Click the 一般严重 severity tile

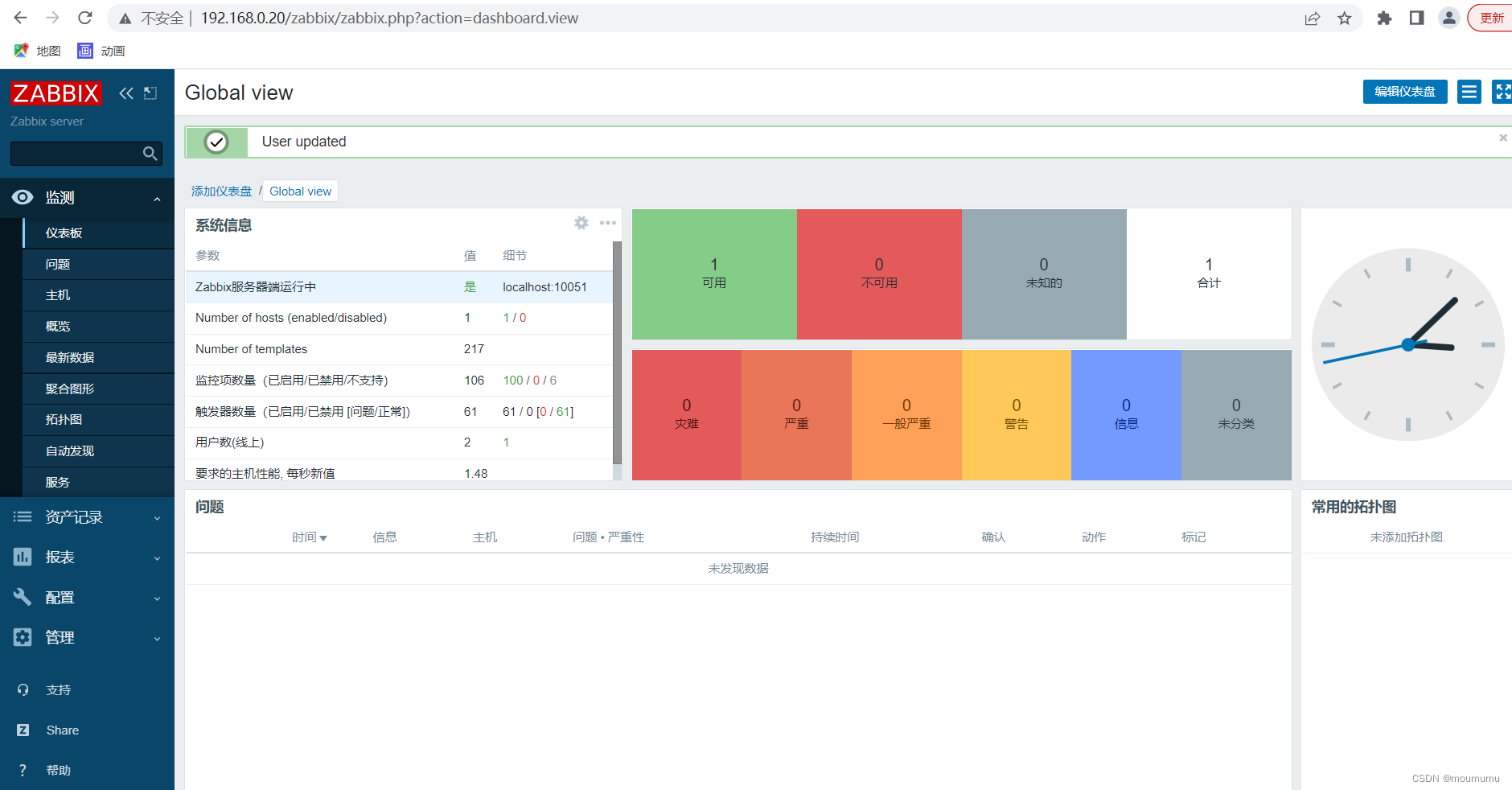click(906, 415)
